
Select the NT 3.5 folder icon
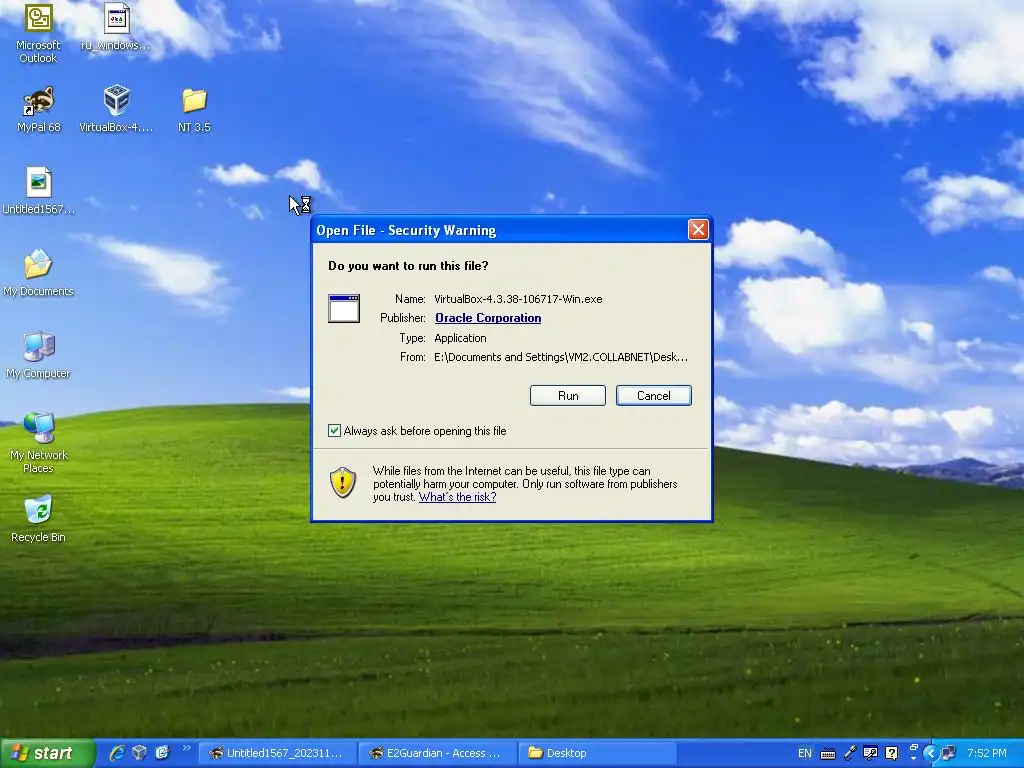tap(194, 110)
